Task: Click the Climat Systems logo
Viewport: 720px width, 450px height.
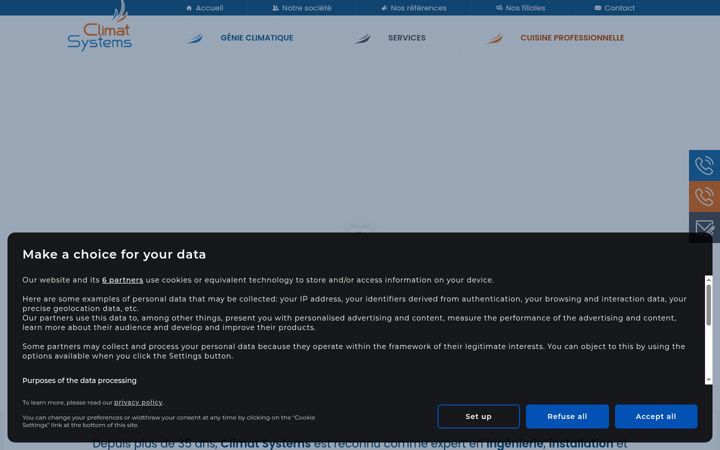Action: [100, 26]
